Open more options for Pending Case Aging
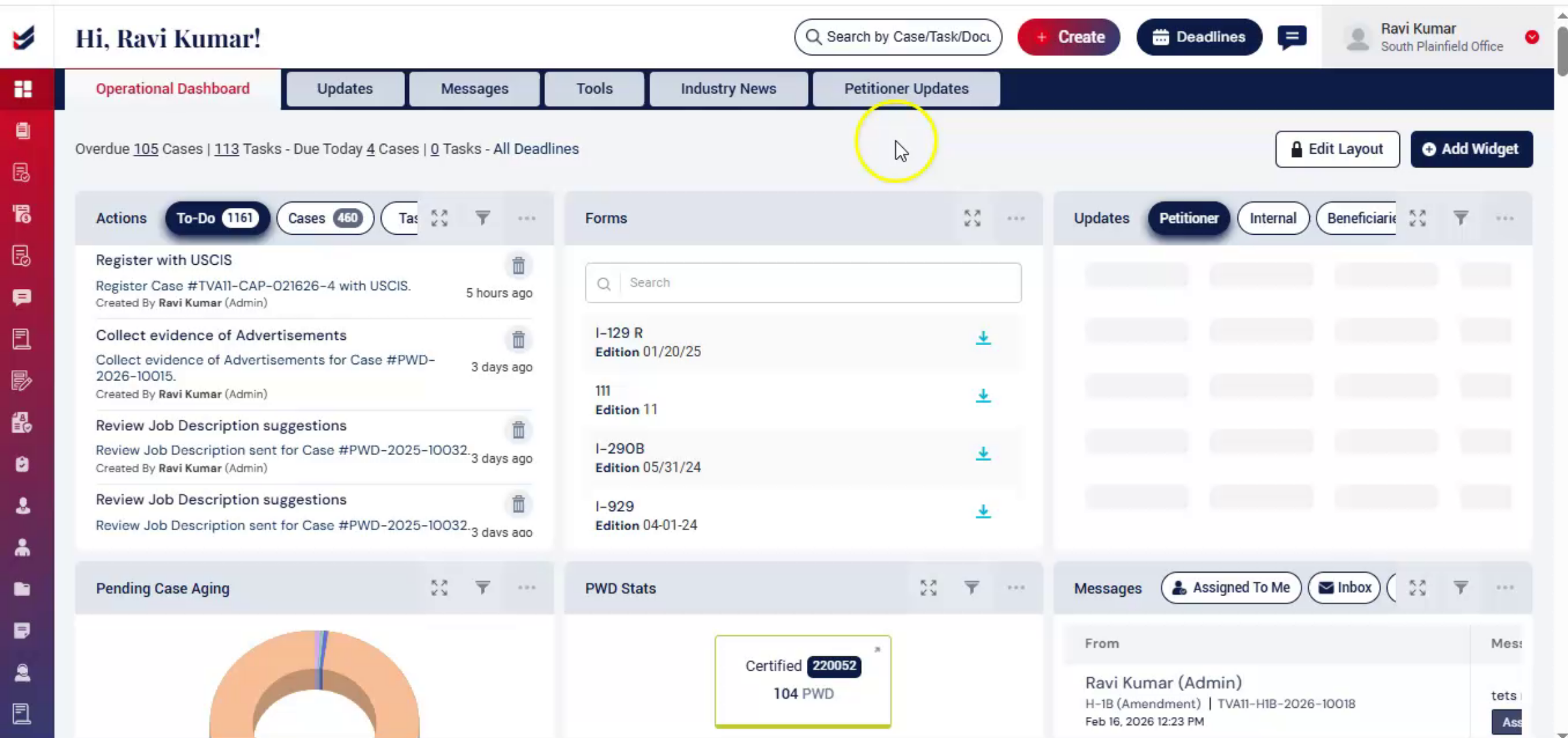 pyautogui.click(x=527, y=588)
